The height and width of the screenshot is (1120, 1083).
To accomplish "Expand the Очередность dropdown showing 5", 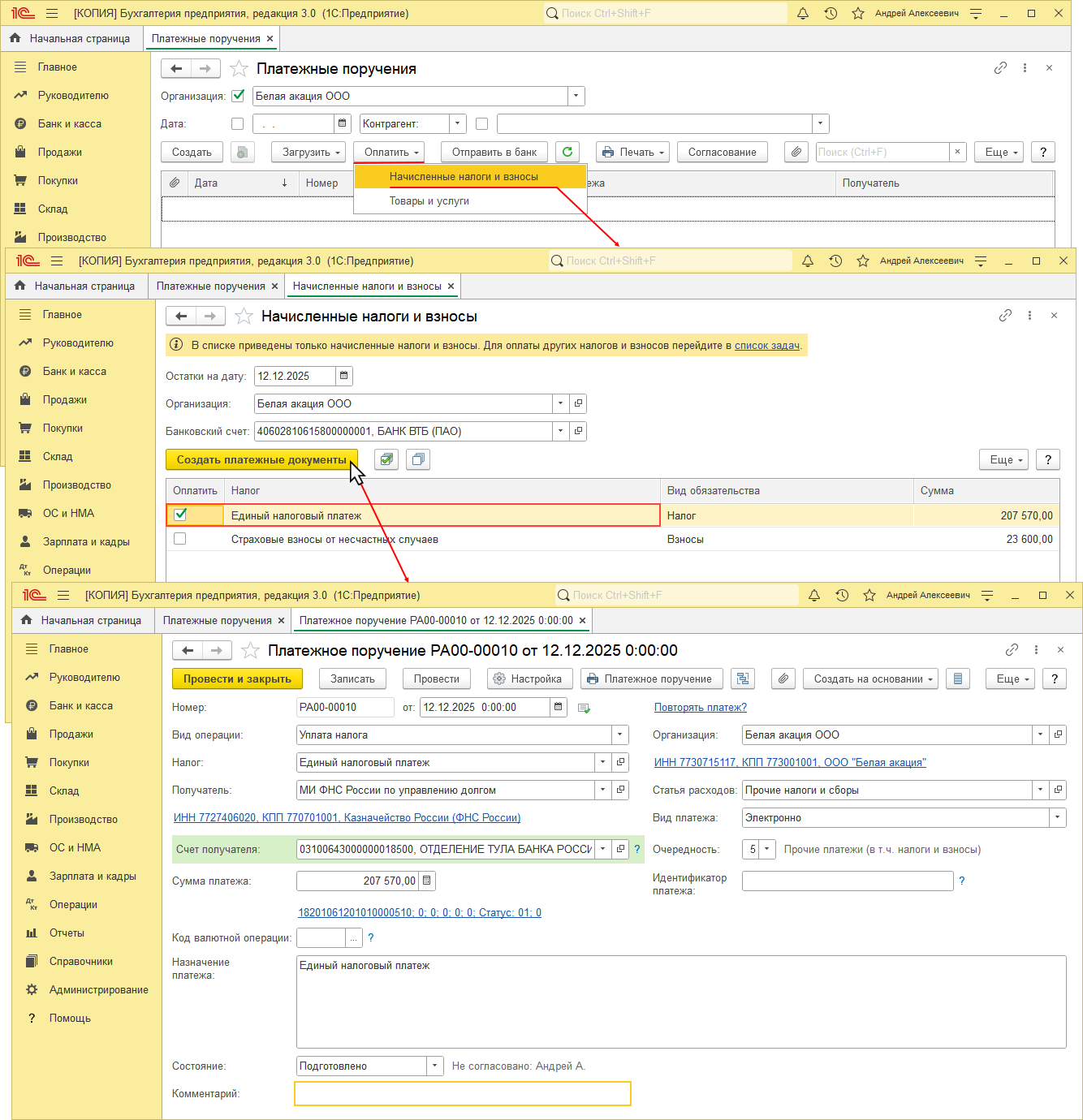I will [767, 850].
